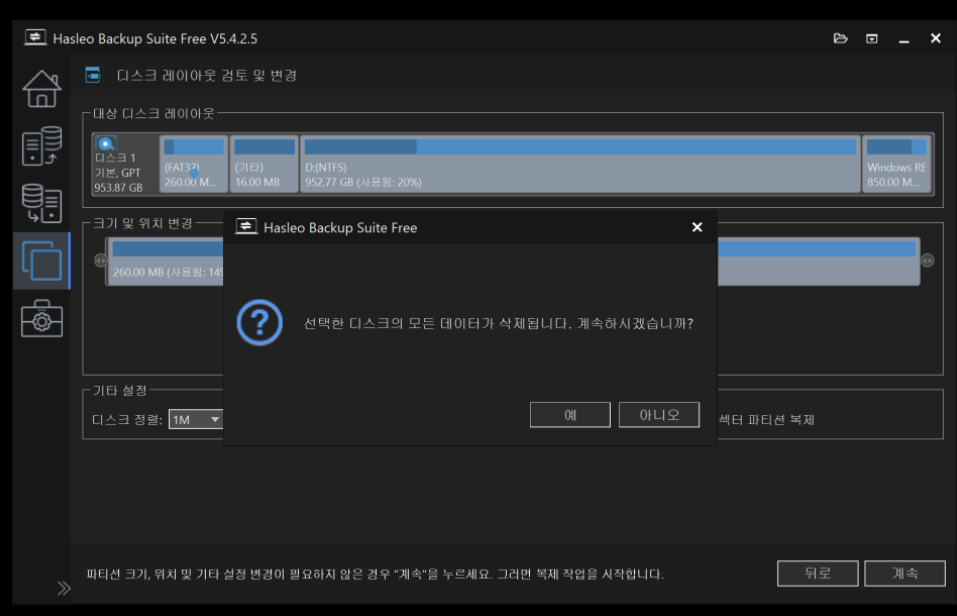Select the Windows RE 850 MB partition
The image size is (957, 616).
tap(897, 164)
